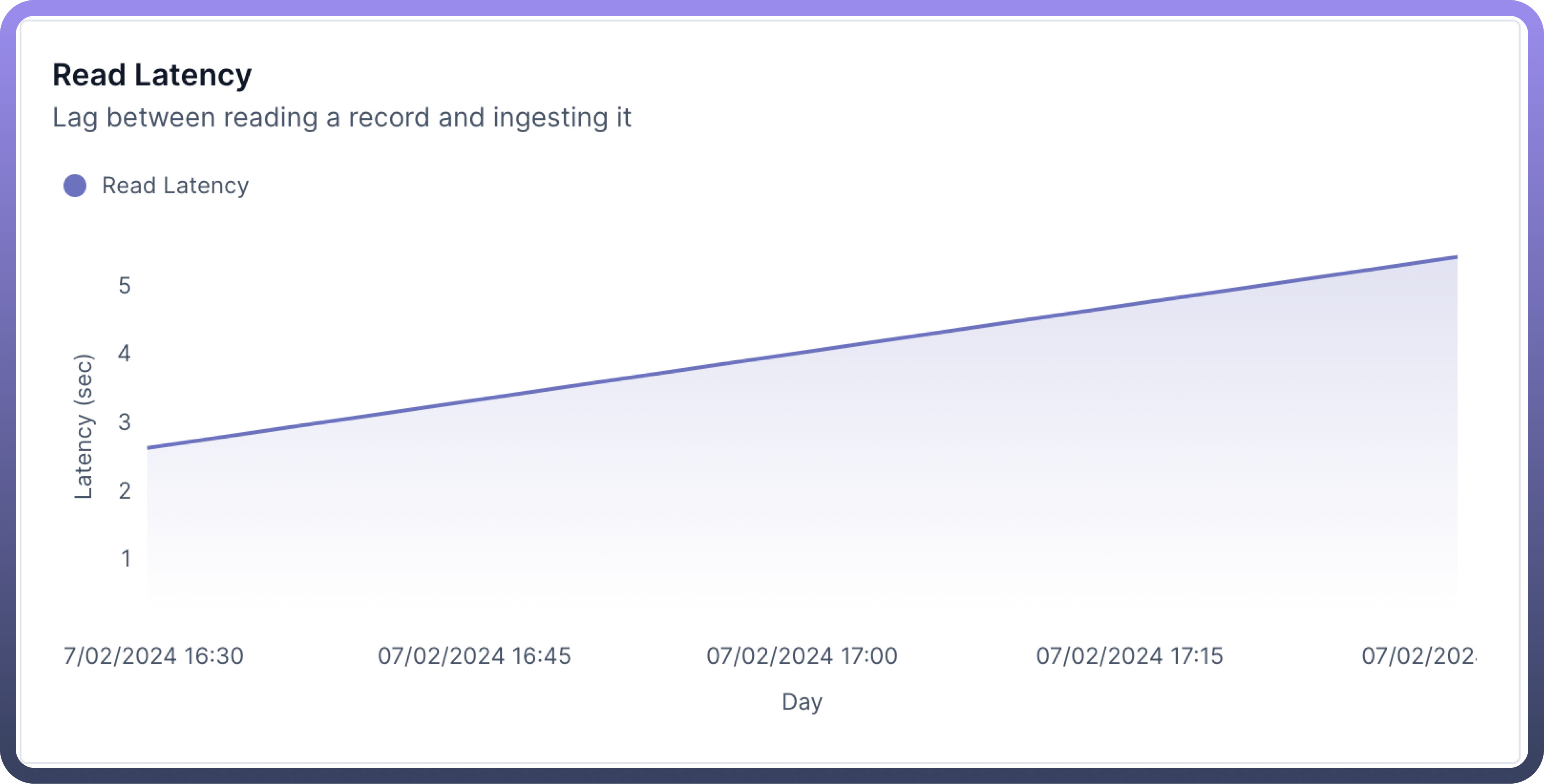The height and width of the screenshot is (784, 1544).
Task: Click the latency line directly above 17:00
Action: coord(802,352)
